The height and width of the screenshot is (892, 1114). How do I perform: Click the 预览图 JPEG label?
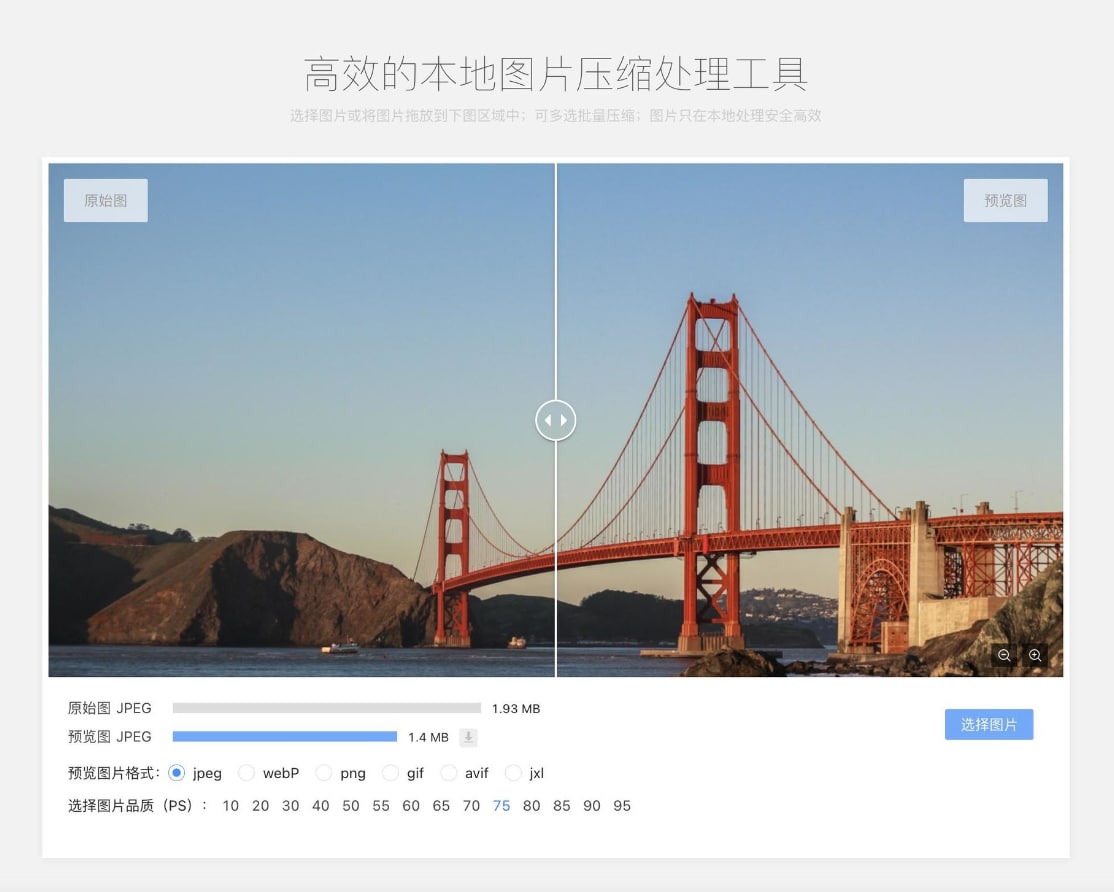(x=109, y=736)
